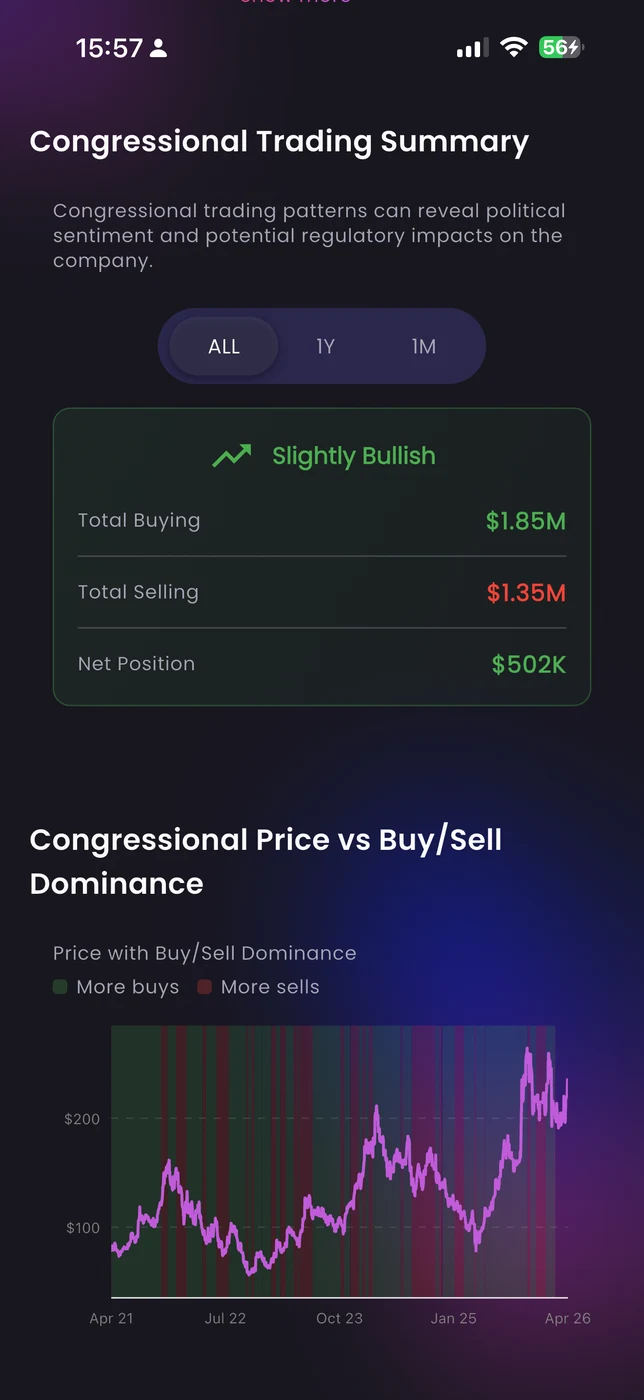The height and width of the screenshot is (1400, 644).
Task: Tap the battery indicator icon
Action: pos(561,47)
